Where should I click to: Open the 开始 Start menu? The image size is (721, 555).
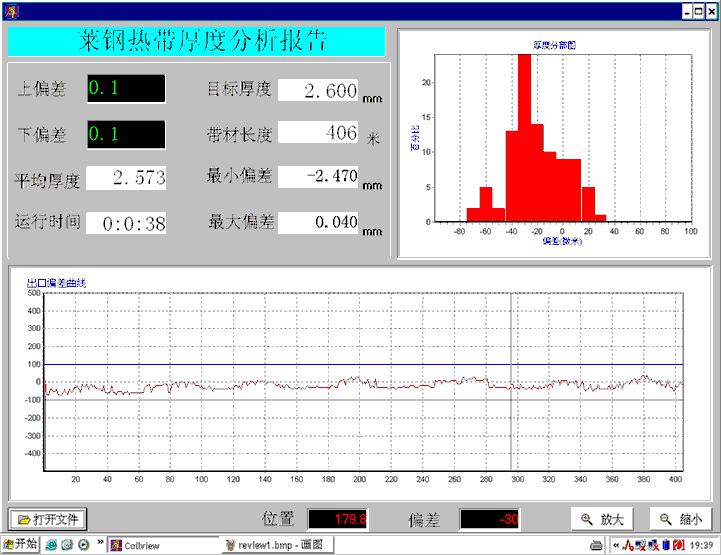point(20,544)
